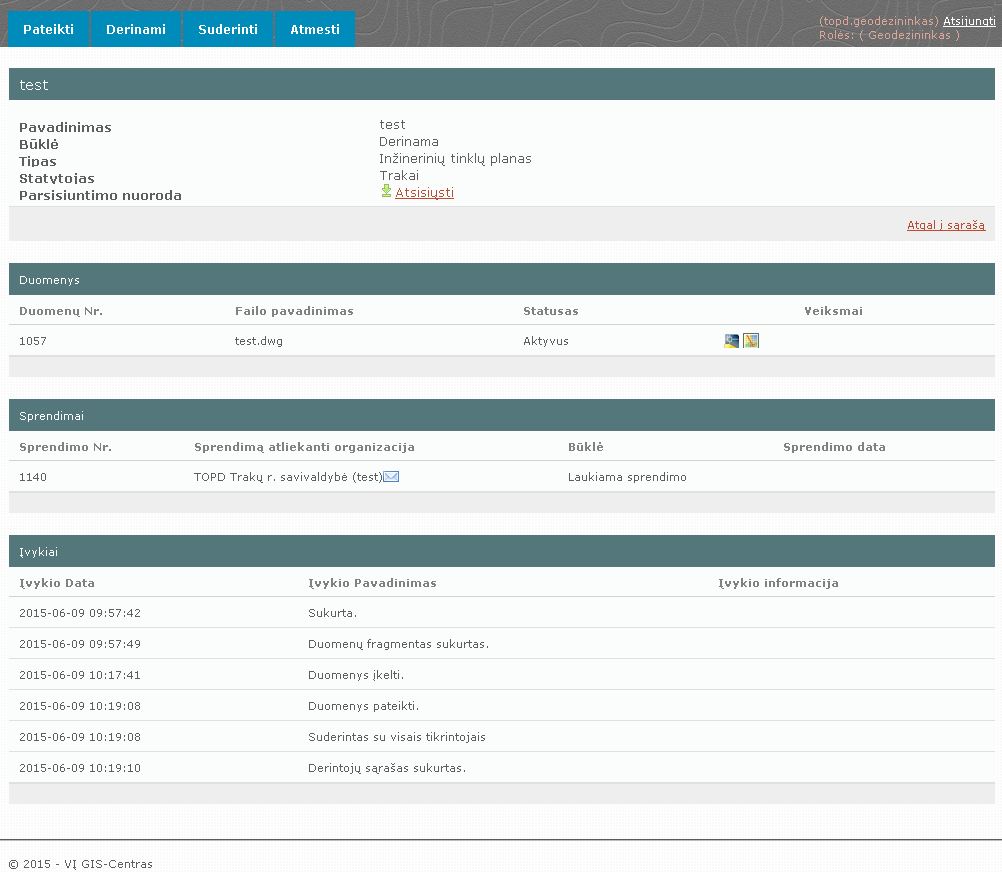Open the Pateikti tab

(x=49, y=29)
